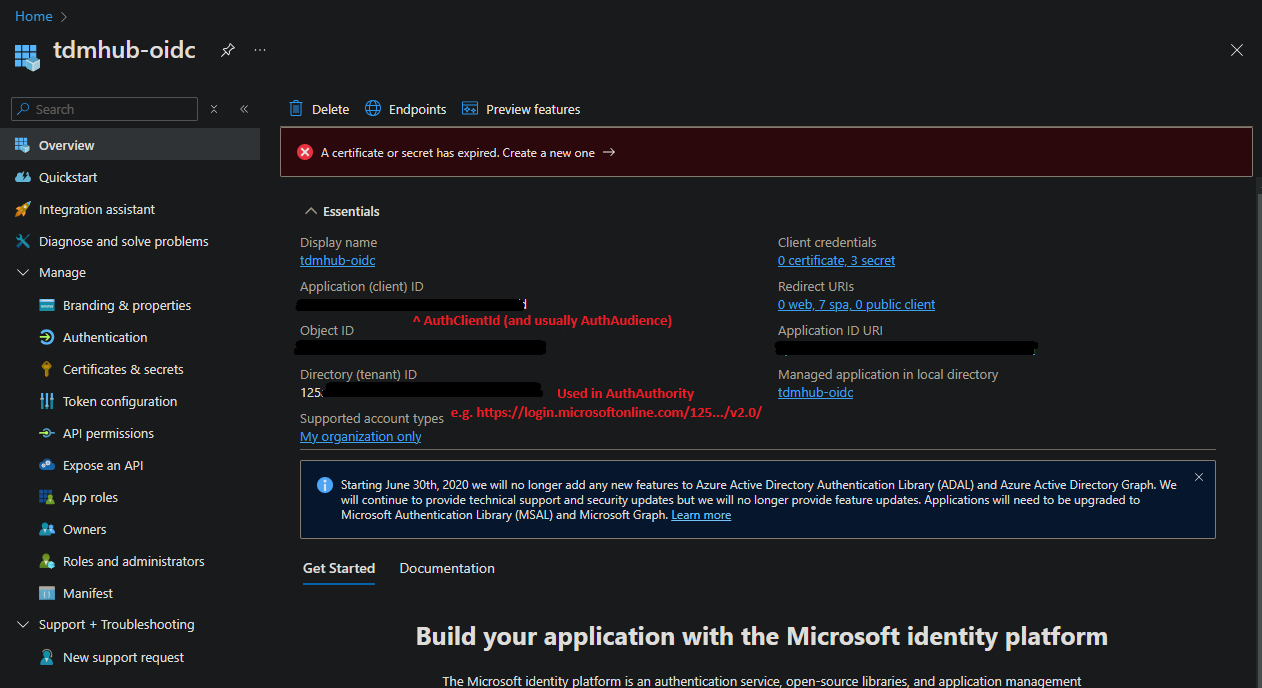Image resolution: width=1262 pixels, height=688 pixels.
Task: Go to API permissions
Action: click(x=108, y=433)
